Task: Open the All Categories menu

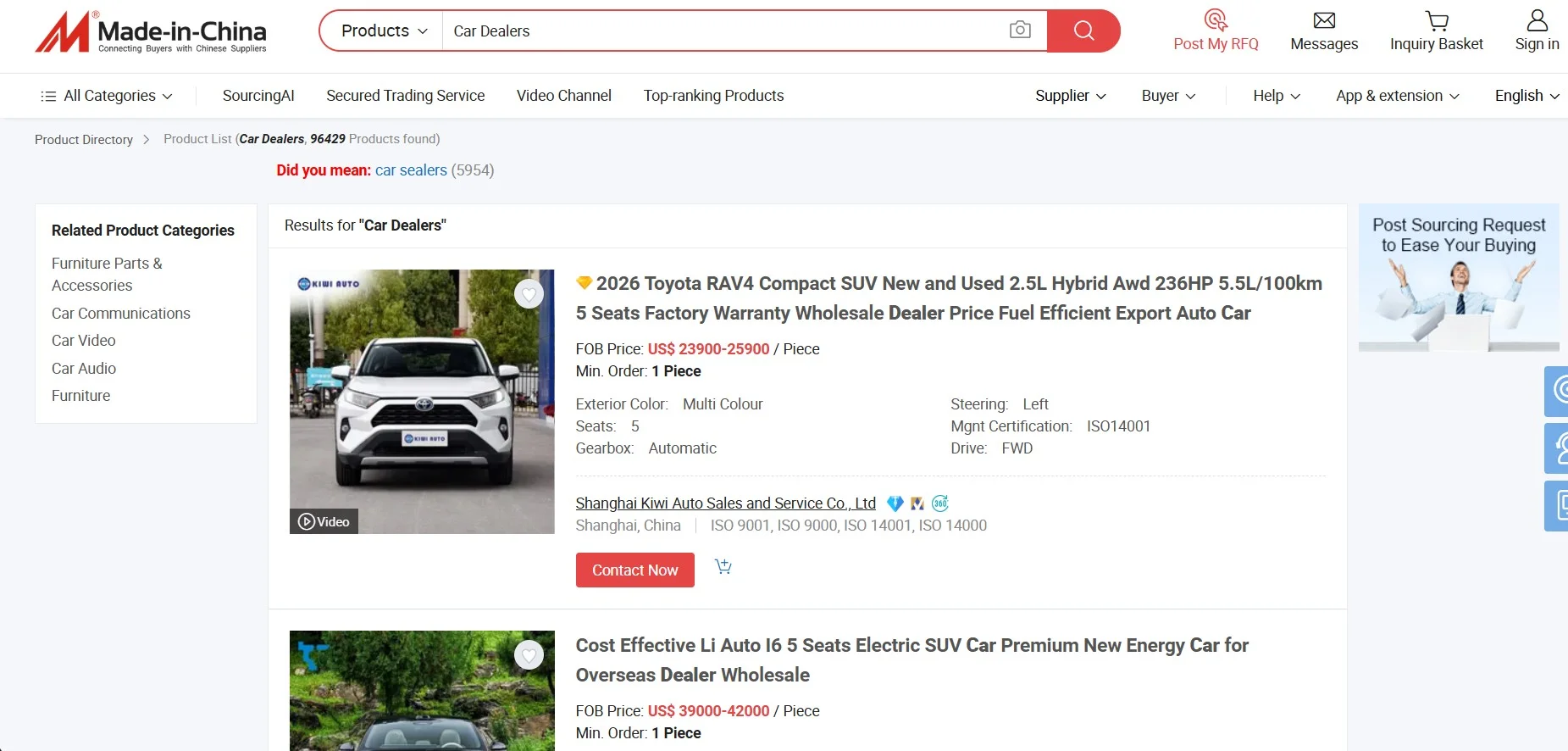Action: click(x=107, y=96)
